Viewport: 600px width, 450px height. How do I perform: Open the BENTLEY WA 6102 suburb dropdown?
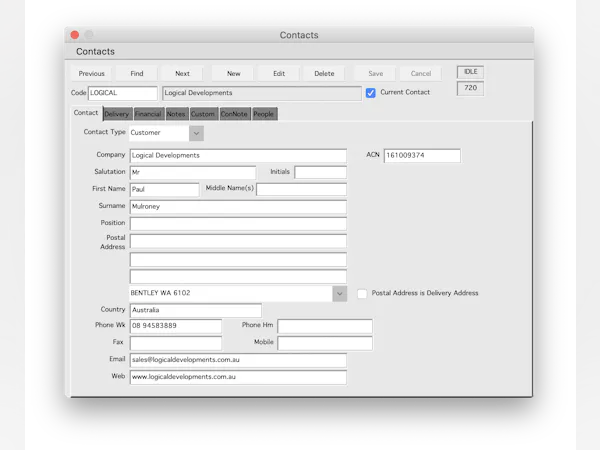pyautogui.click(x=339, y=293)
